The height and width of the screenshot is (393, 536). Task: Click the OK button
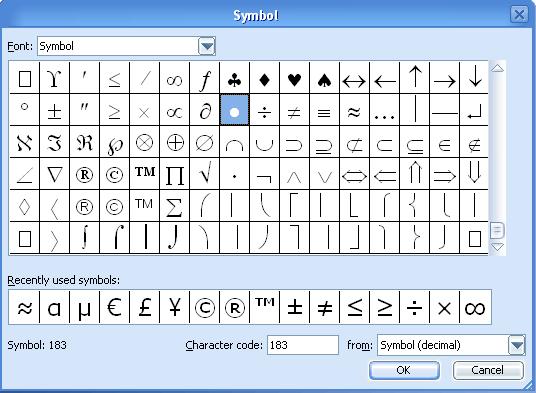[x=404, y=370]
